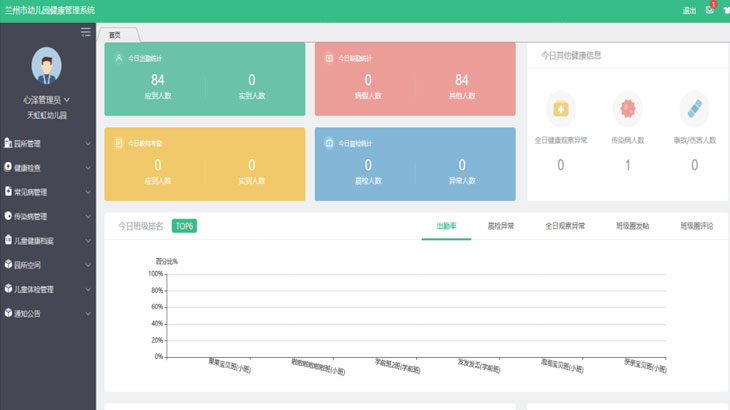Open the mail notification icon with badge
Viewport: 730px width, 410px height.
click(x=709, y=10)
